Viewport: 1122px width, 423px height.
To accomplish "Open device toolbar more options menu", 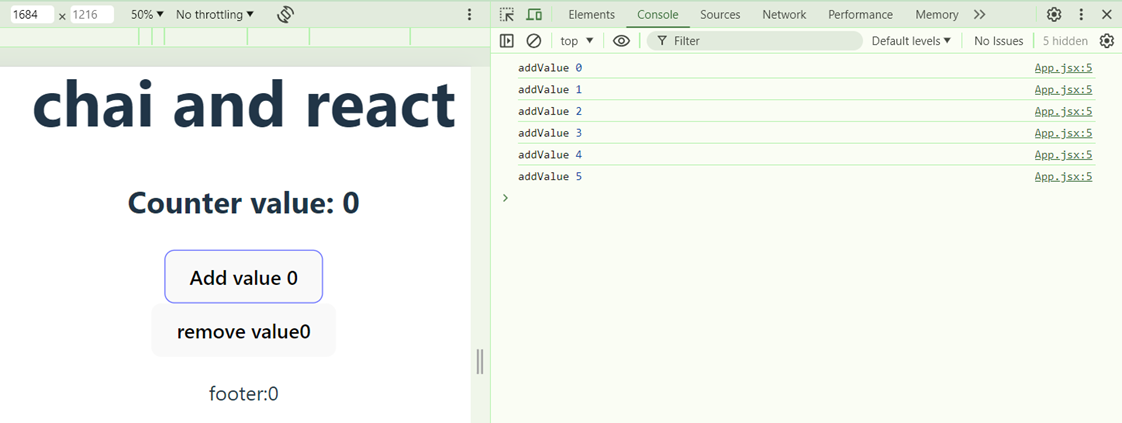I will click(469, 14).
